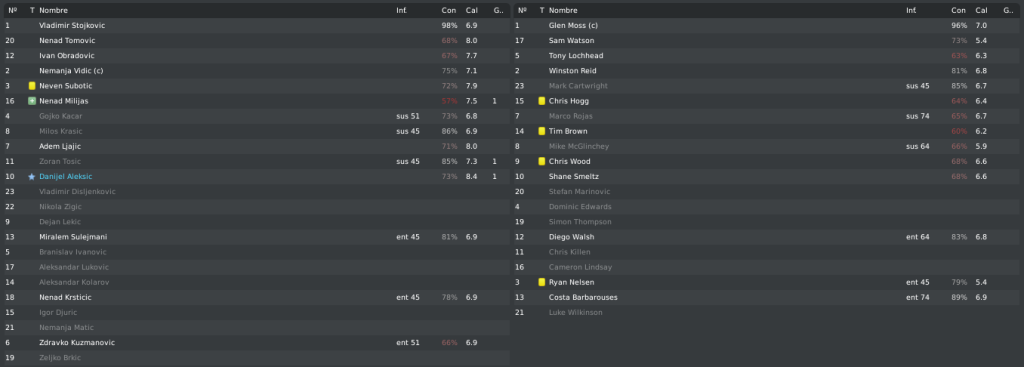
Task: Open the Danijel Aleksic player link
Action: (65, 177)
